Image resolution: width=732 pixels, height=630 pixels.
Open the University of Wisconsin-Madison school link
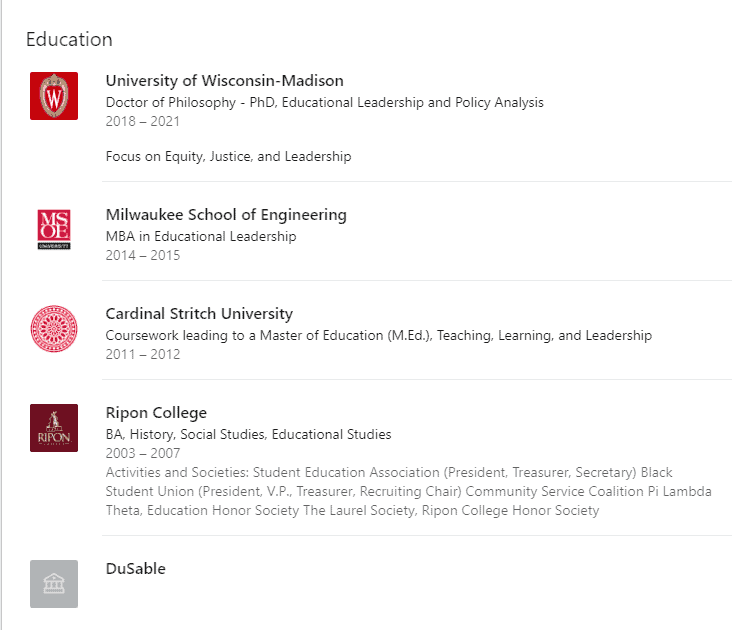tap(225, 81)
